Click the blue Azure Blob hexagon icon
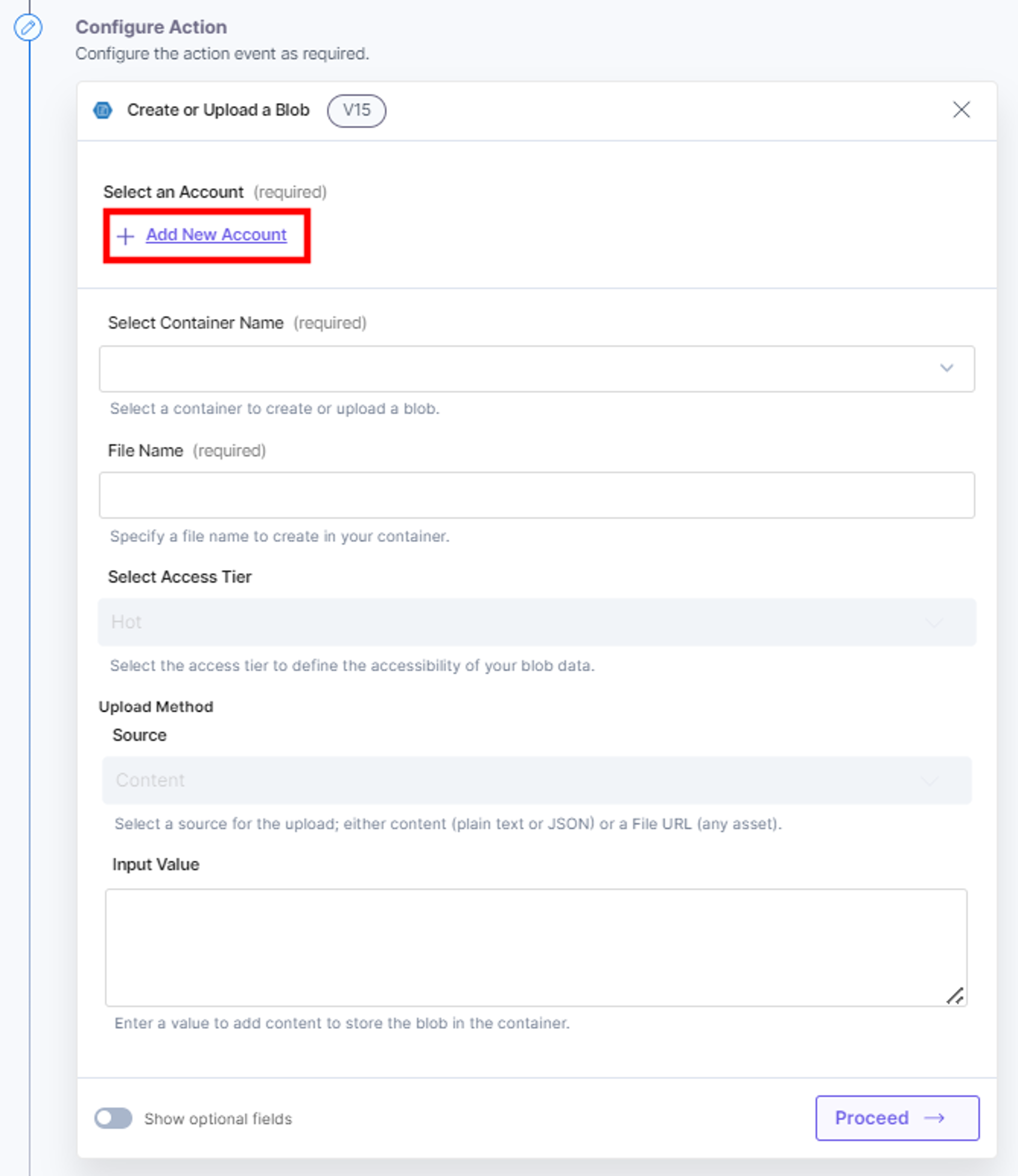The image size is (1018, 1176). point(103,110)
